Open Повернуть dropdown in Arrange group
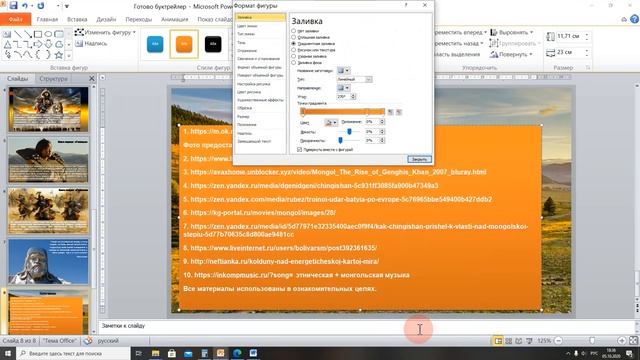The width and height of the screenshot is (640, 360). pos(511,54)
